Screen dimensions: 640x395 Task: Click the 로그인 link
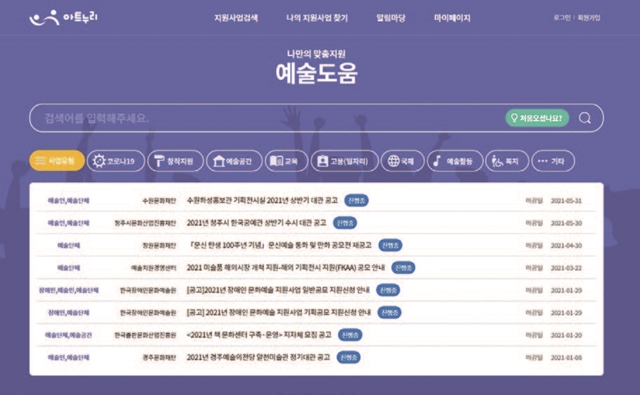(x=562, y=18)
